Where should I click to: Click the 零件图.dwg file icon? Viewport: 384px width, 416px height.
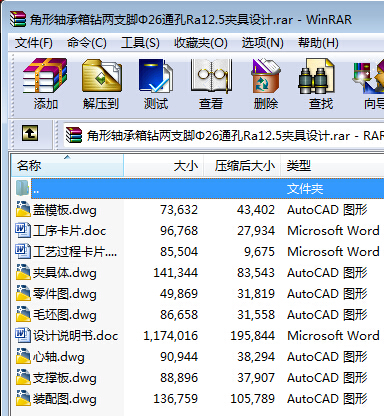(x=23, y=293)
